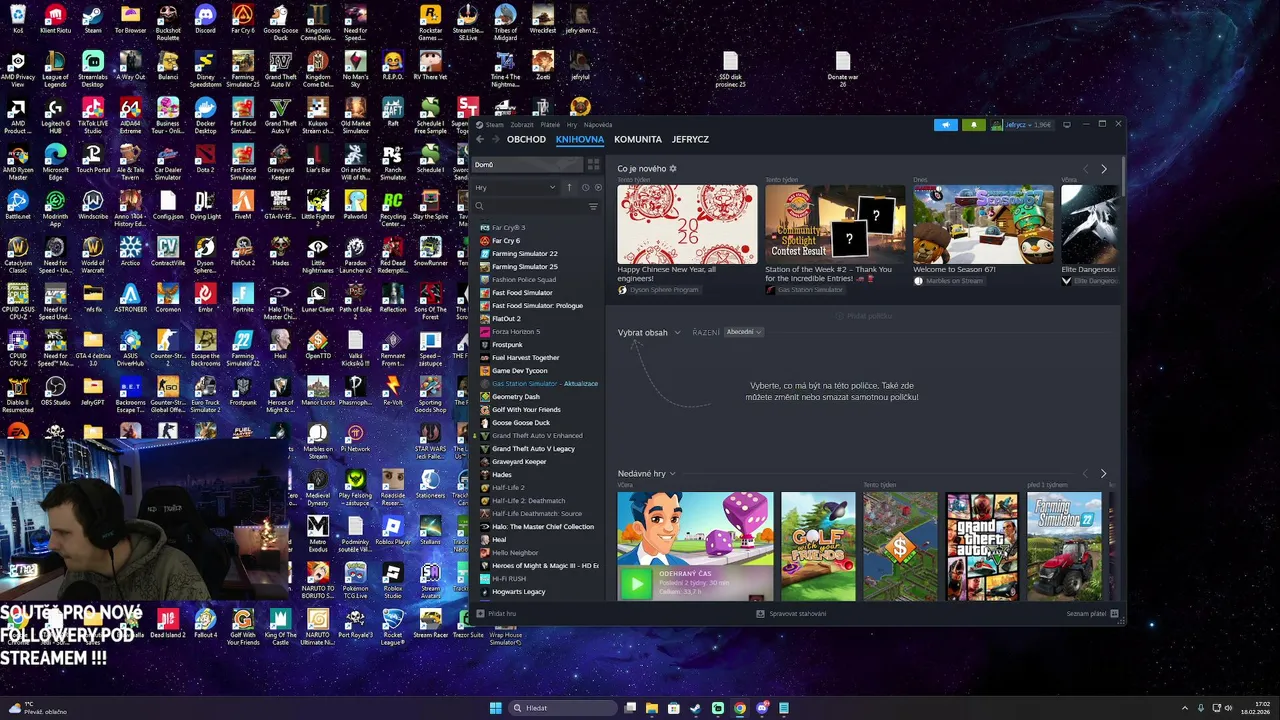Switch to OBCHOD tab
This screenshot has width=1280, height=720.
click(526, 140)
